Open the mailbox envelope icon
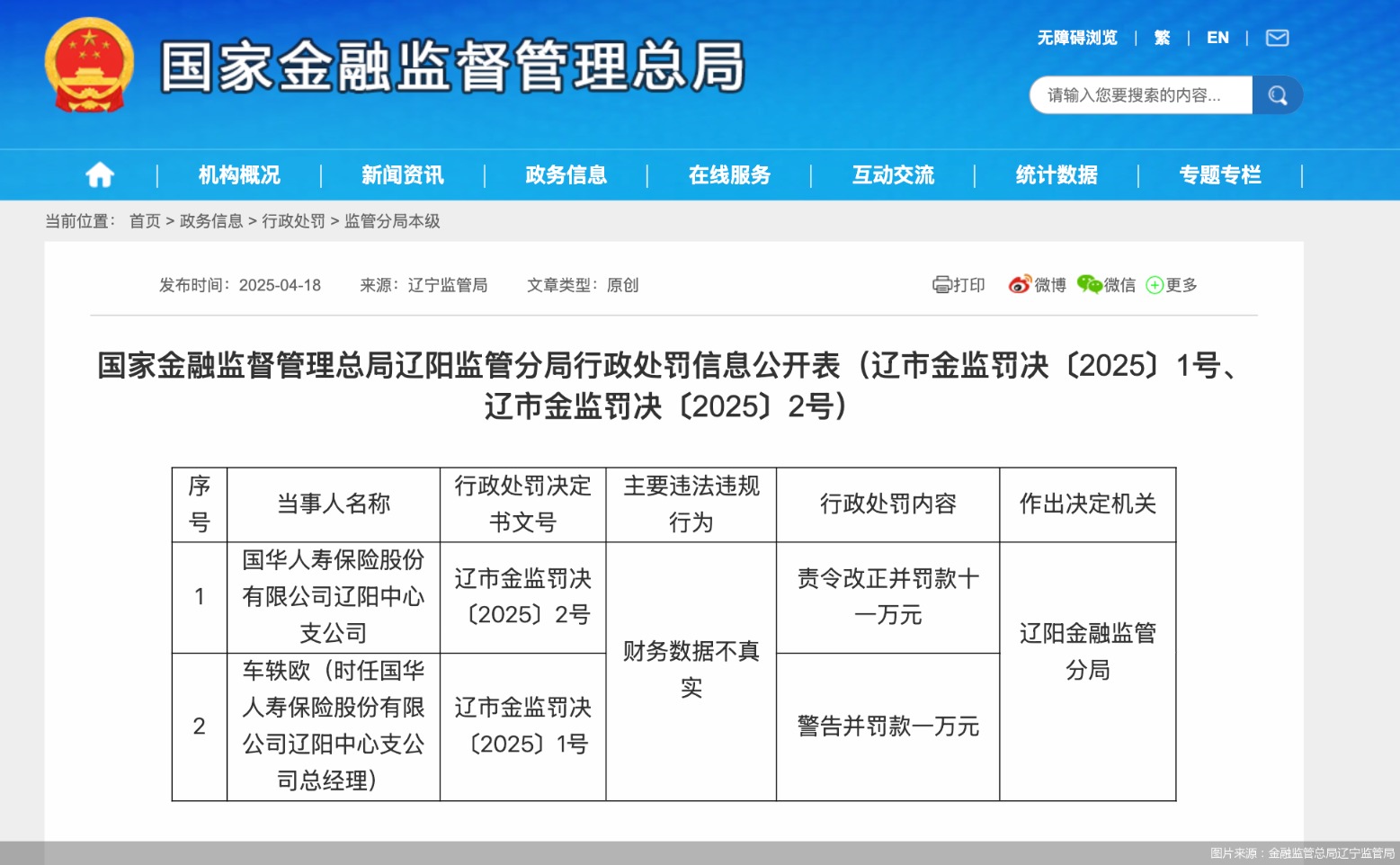 click(x=1276, y=38)
